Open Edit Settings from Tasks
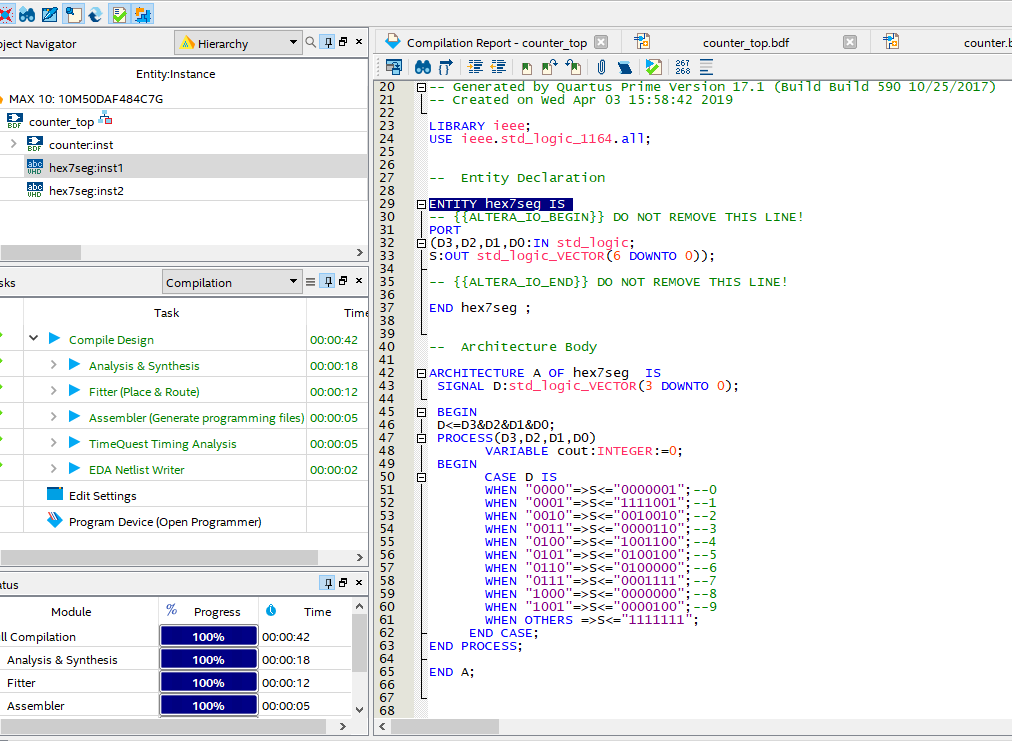This screenshot has width=1012, height=741. click(103, 496)
